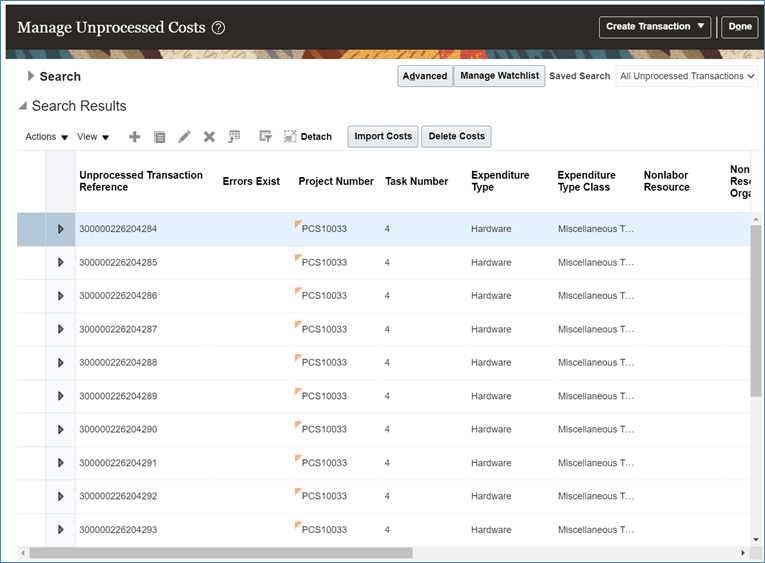Click PCS10033 in row 300000226204285
The height and width of the screenshot is (563, 765).
(324, 262)
